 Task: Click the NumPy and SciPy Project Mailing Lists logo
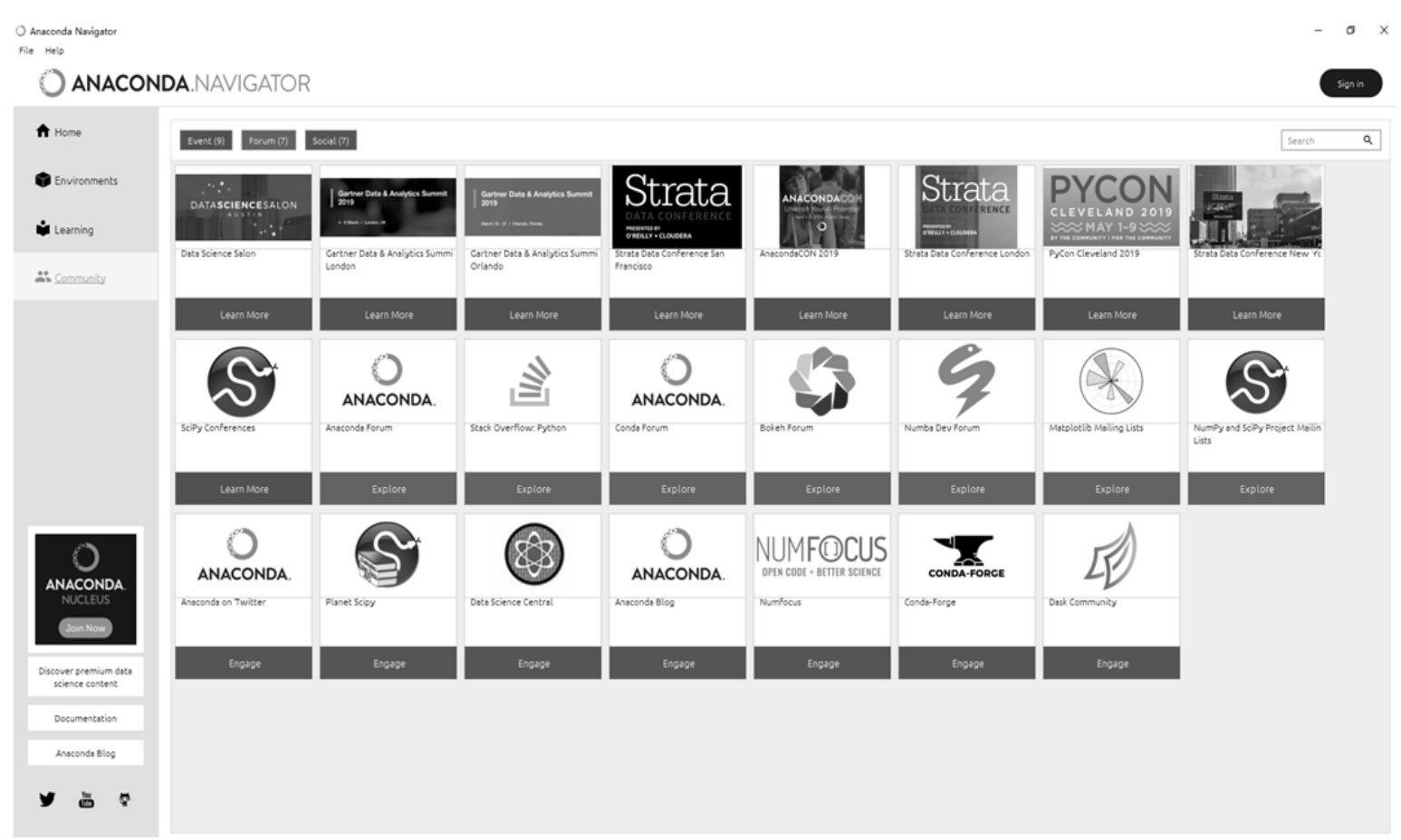1256,381
